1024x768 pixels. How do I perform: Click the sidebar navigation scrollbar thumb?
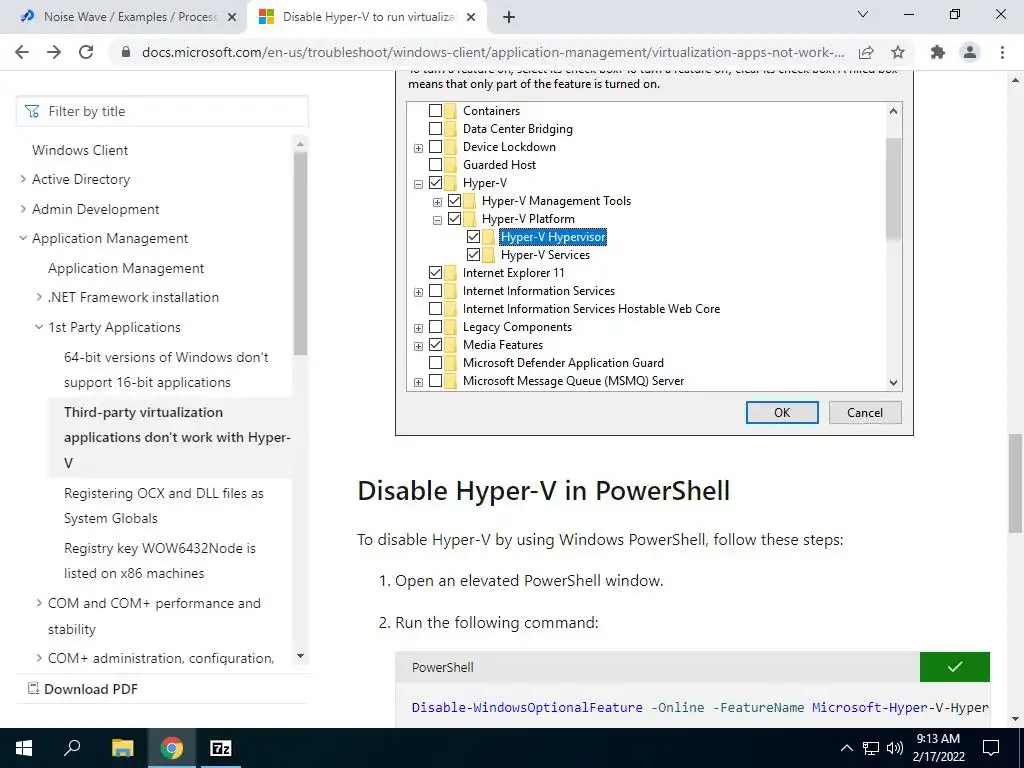click(x=300, y=253)
